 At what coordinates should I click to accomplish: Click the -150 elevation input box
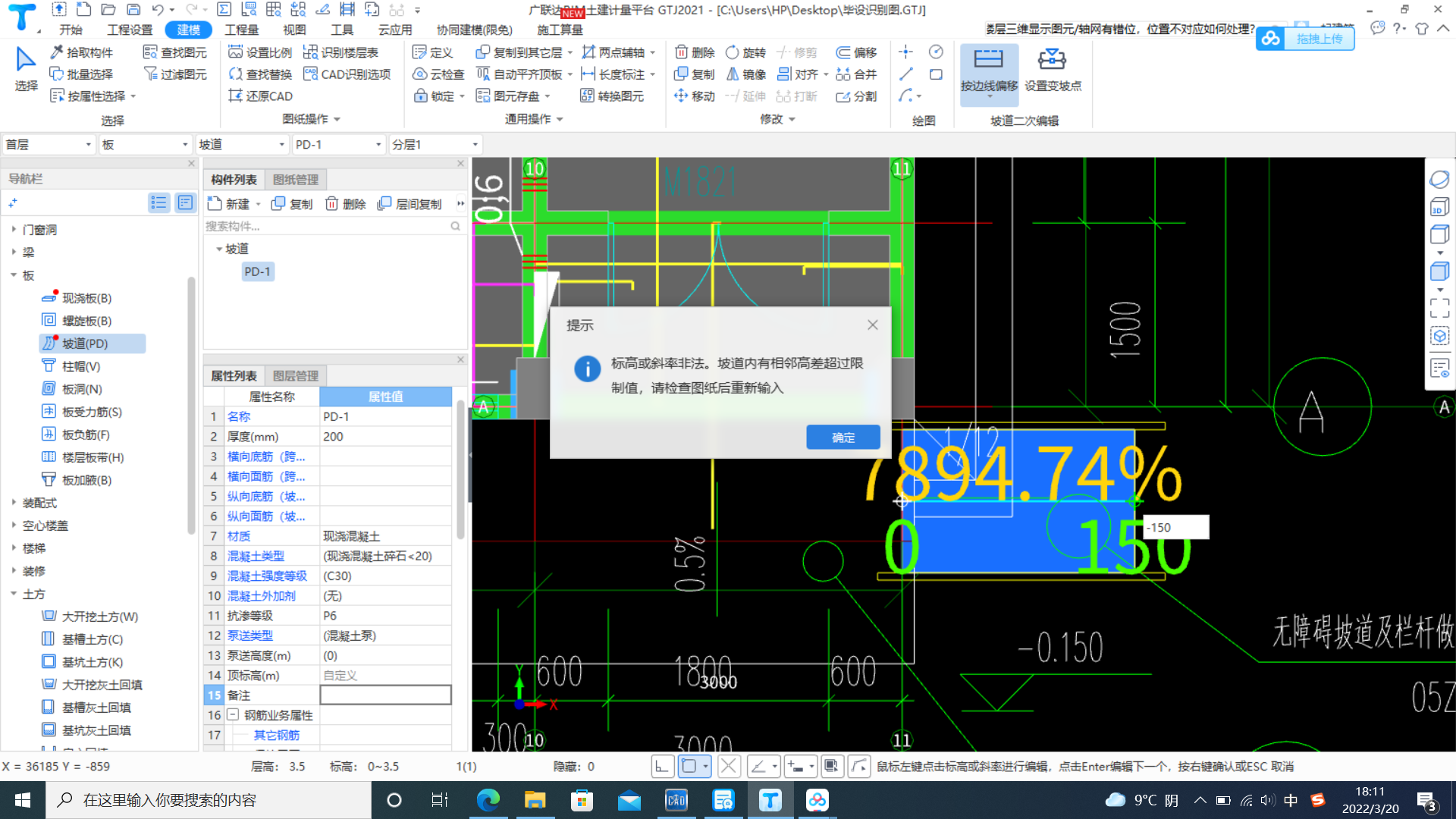[1175, 527]
